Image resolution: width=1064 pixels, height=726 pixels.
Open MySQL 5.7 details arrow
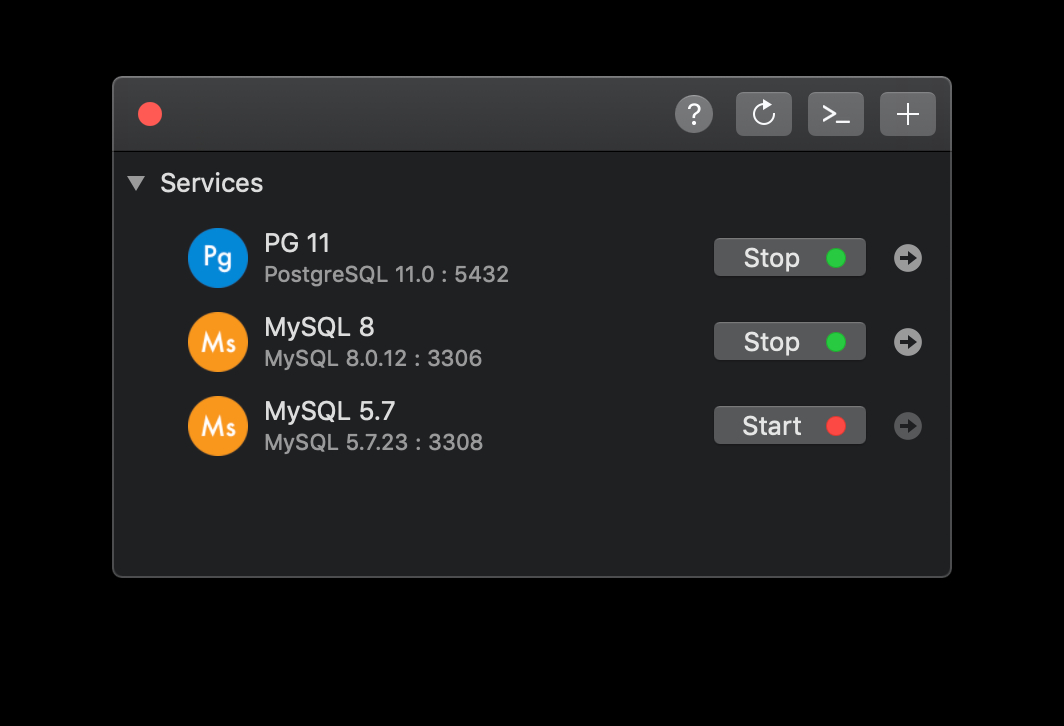(908, 426)
